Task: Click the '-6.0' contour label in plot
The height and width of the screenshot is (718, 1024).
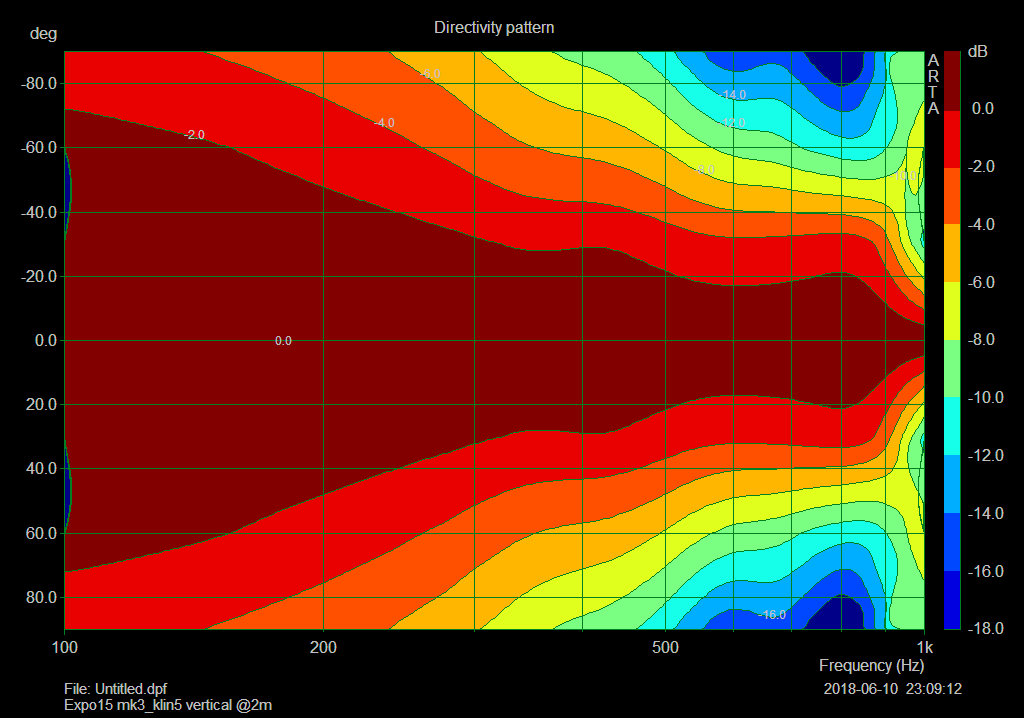Action: tap(430, 74)
